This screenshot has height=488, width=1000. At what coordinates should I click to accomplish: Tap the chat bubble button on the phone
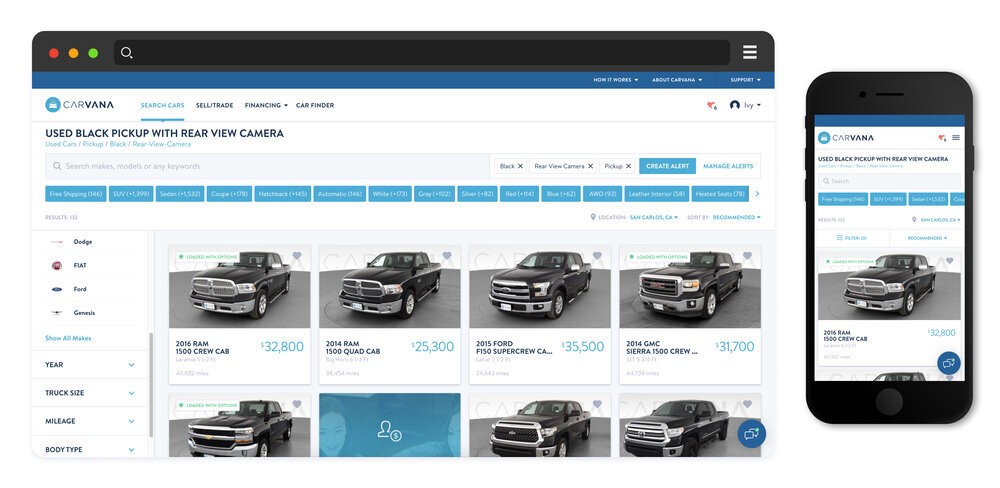(x=949, y=363)
